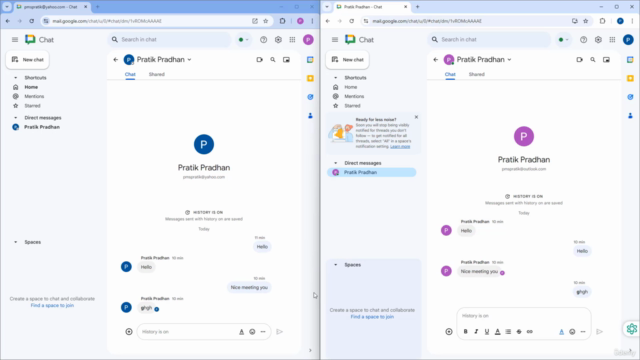Start video call in left window chat header
Image resolution: width=640 pixels, height=360 pixels.
tap(259, 60)
